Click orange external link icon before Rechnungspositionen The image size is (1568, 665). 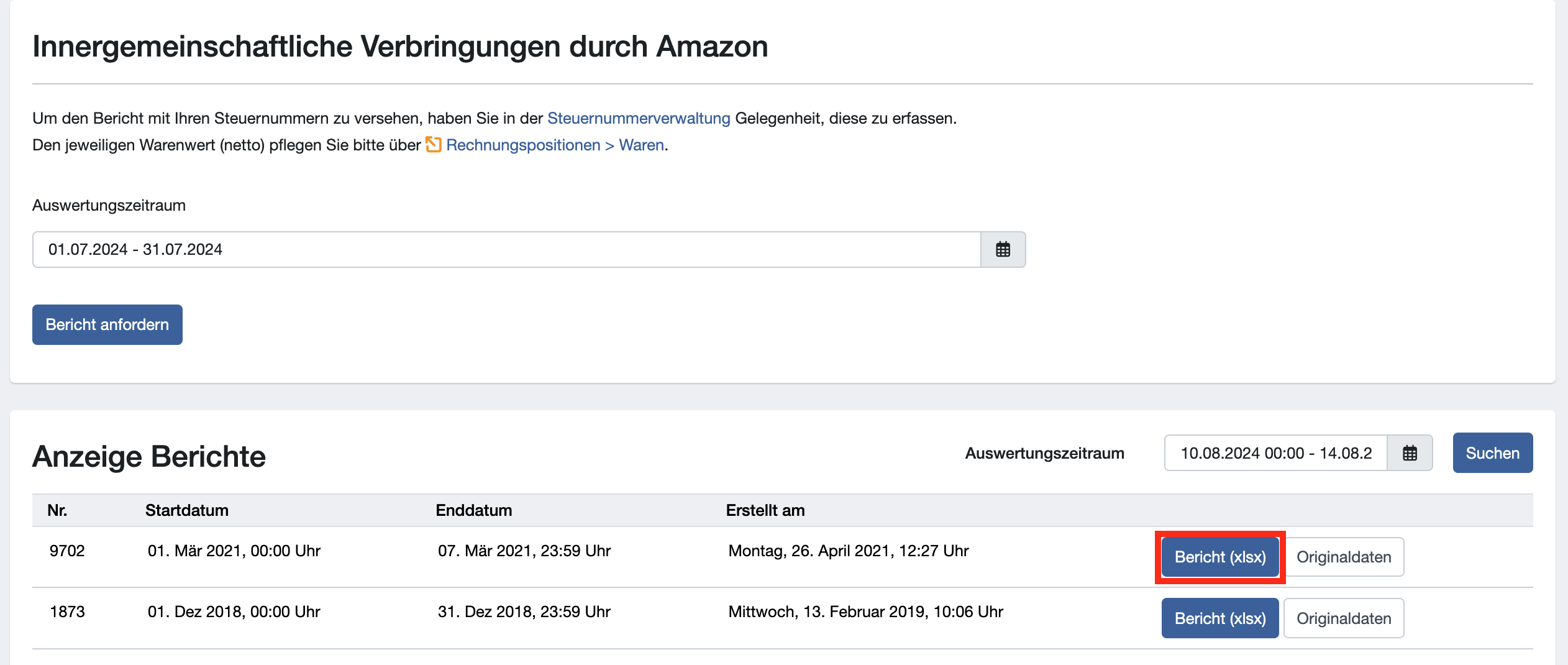click(433, 145)
